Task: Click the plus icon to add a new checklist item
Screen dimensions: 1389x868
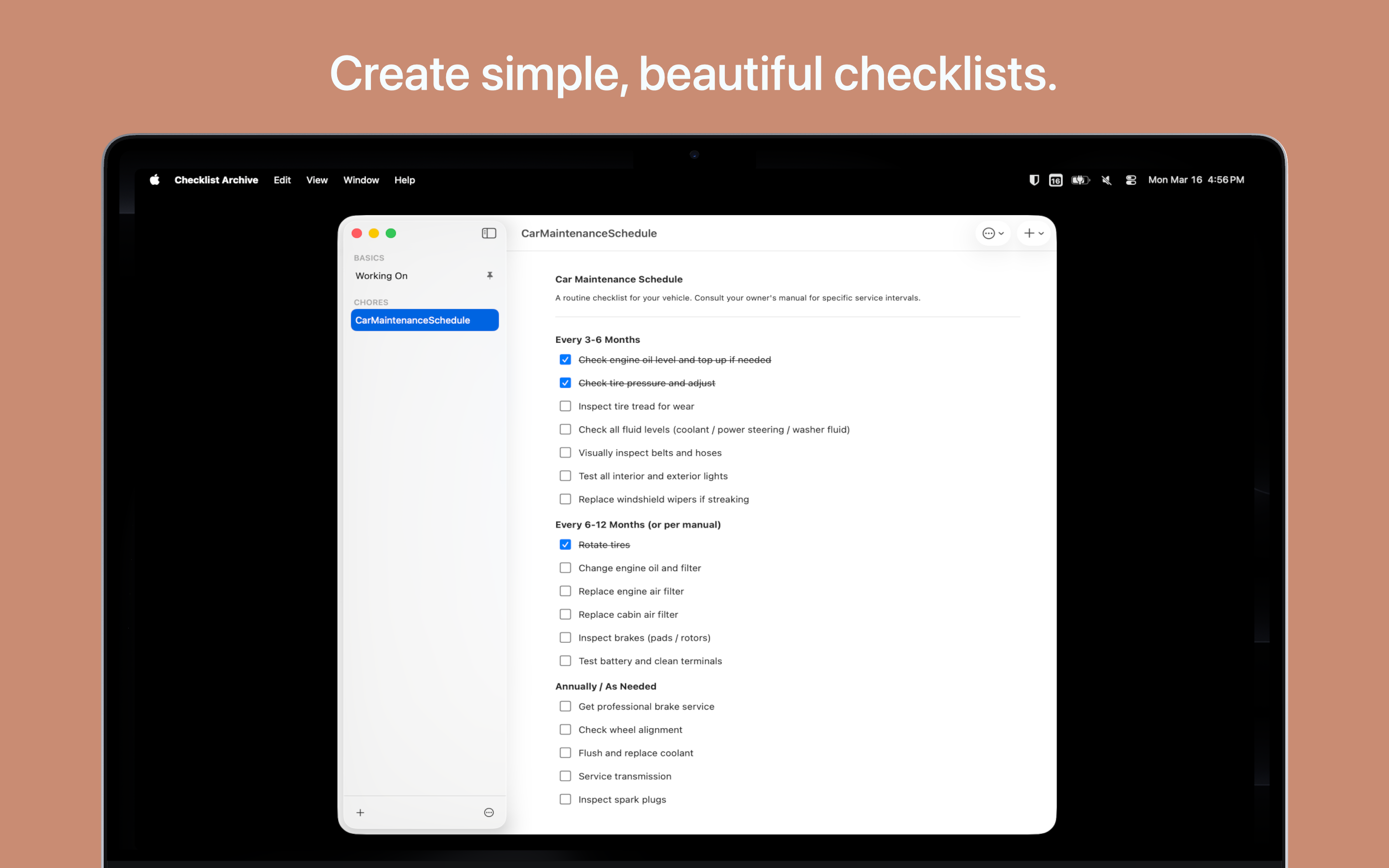Action: pyautogui.click(x=1029, y=233)
